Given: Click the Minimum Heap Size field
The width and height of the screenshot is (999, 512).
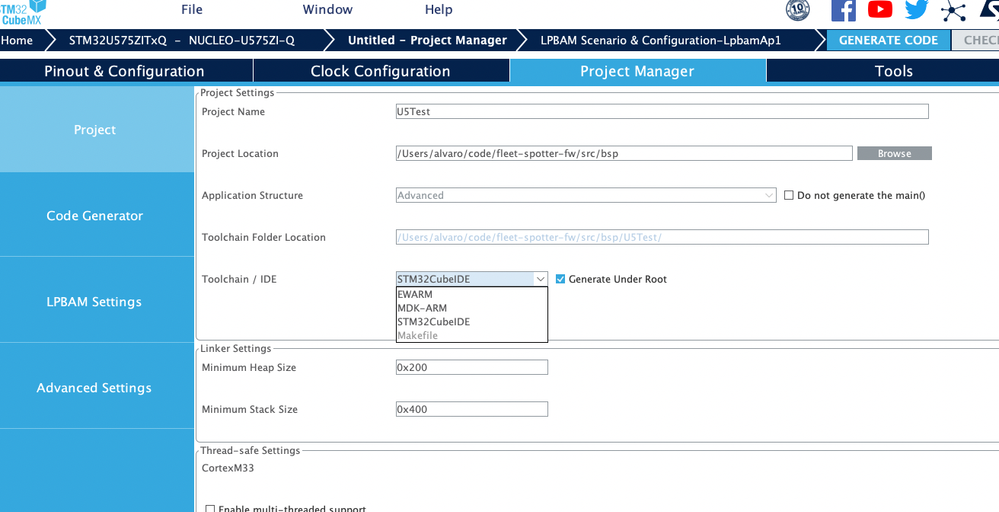Looking at the screenshot, I should coord(471,367).
